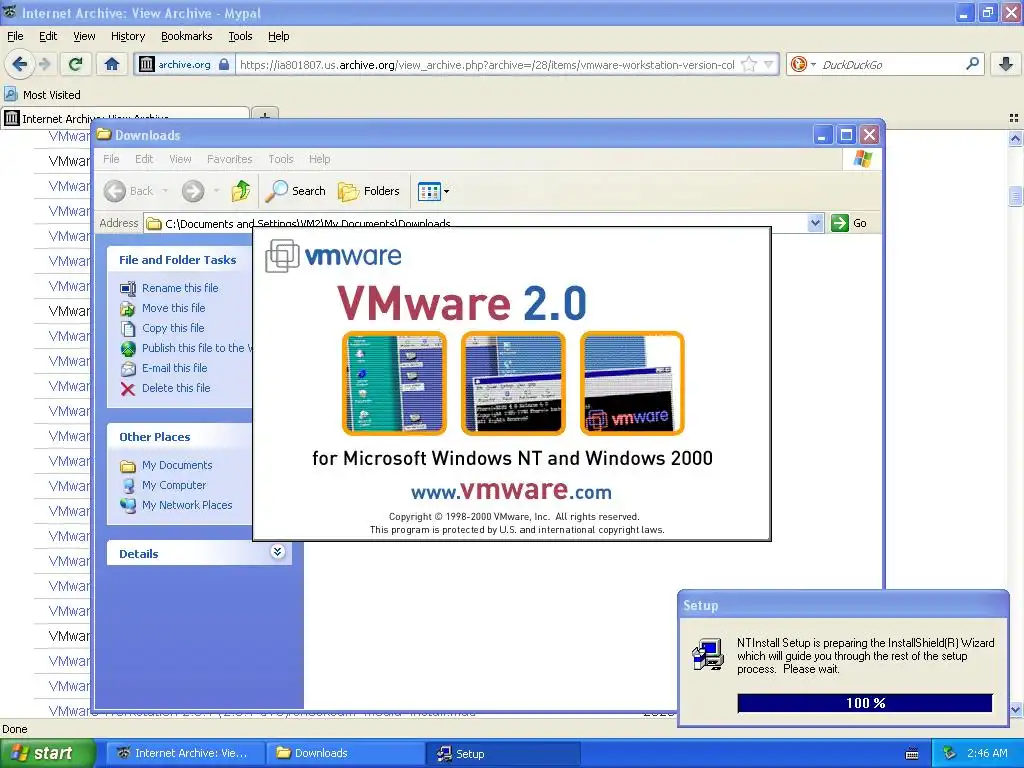The image size is (1024, 768).
Task: Switch to Setup taskbar button
Action: (504, 753)
